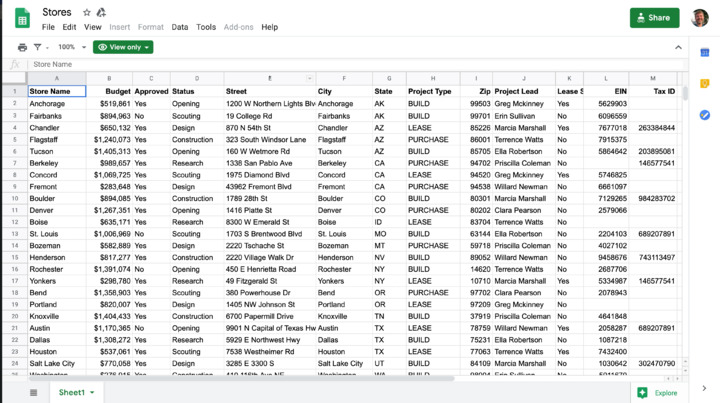
Task: Select the Budget header cell
Action: [x=109, y=91]
